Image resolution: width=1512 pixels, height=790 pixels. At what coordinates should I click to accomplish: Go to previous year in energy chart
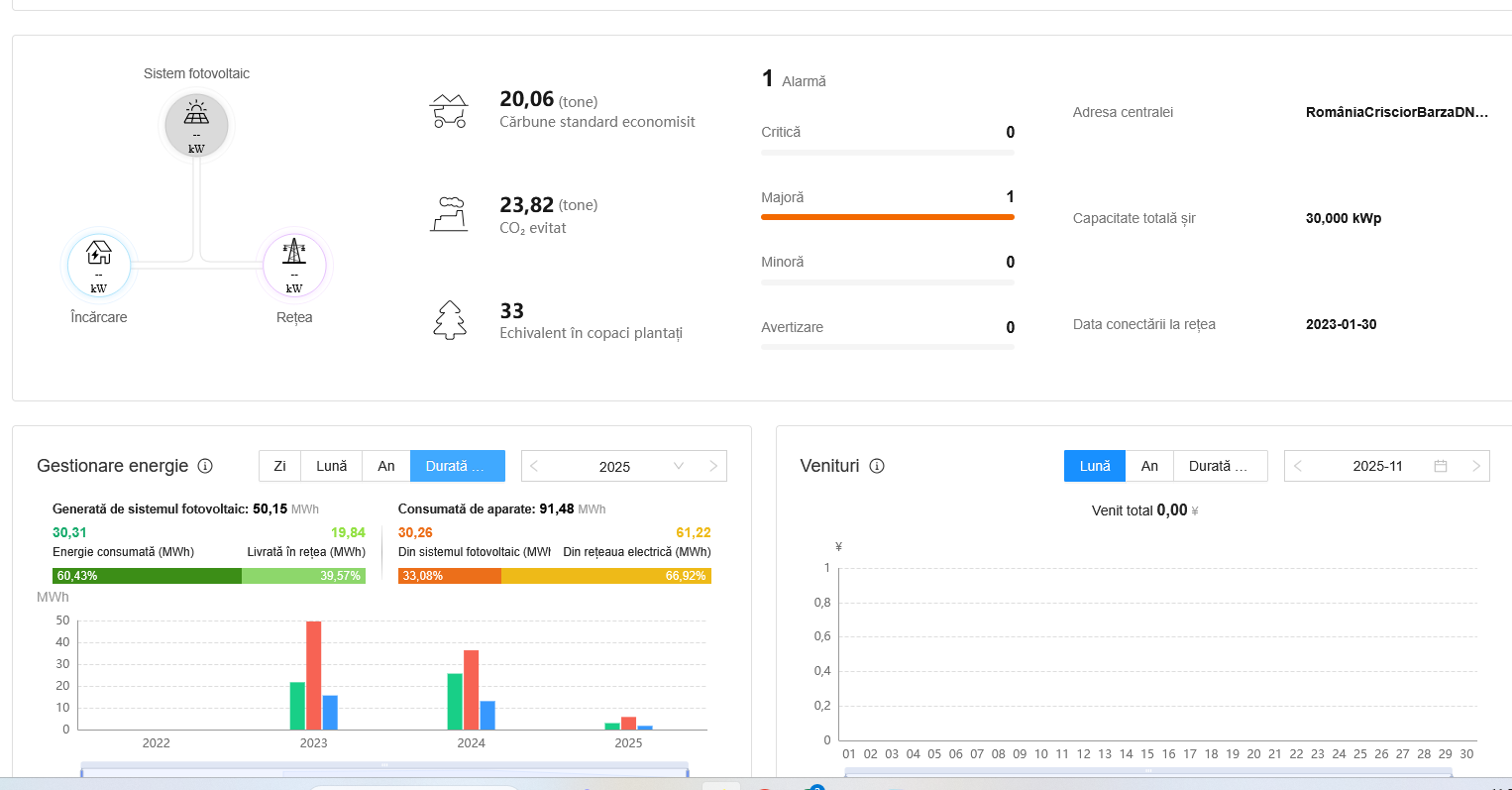coord(535,466)
